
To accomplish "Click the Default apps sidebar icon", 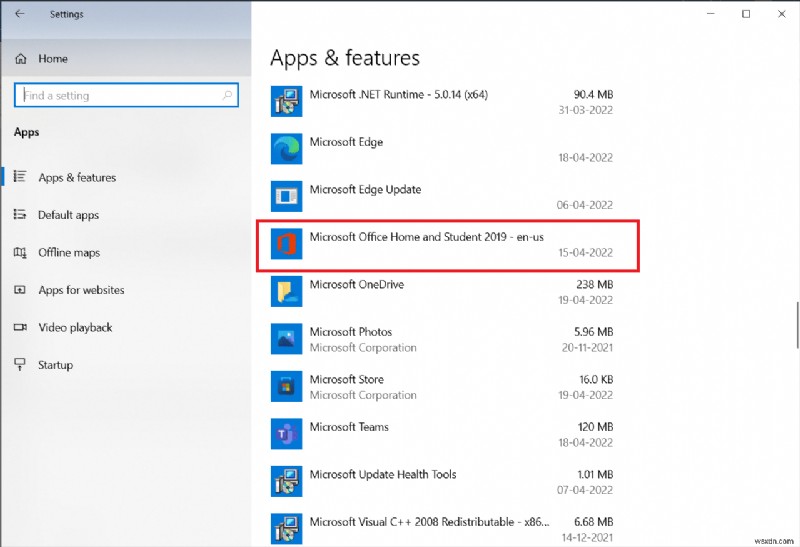I will click(19, 214).
